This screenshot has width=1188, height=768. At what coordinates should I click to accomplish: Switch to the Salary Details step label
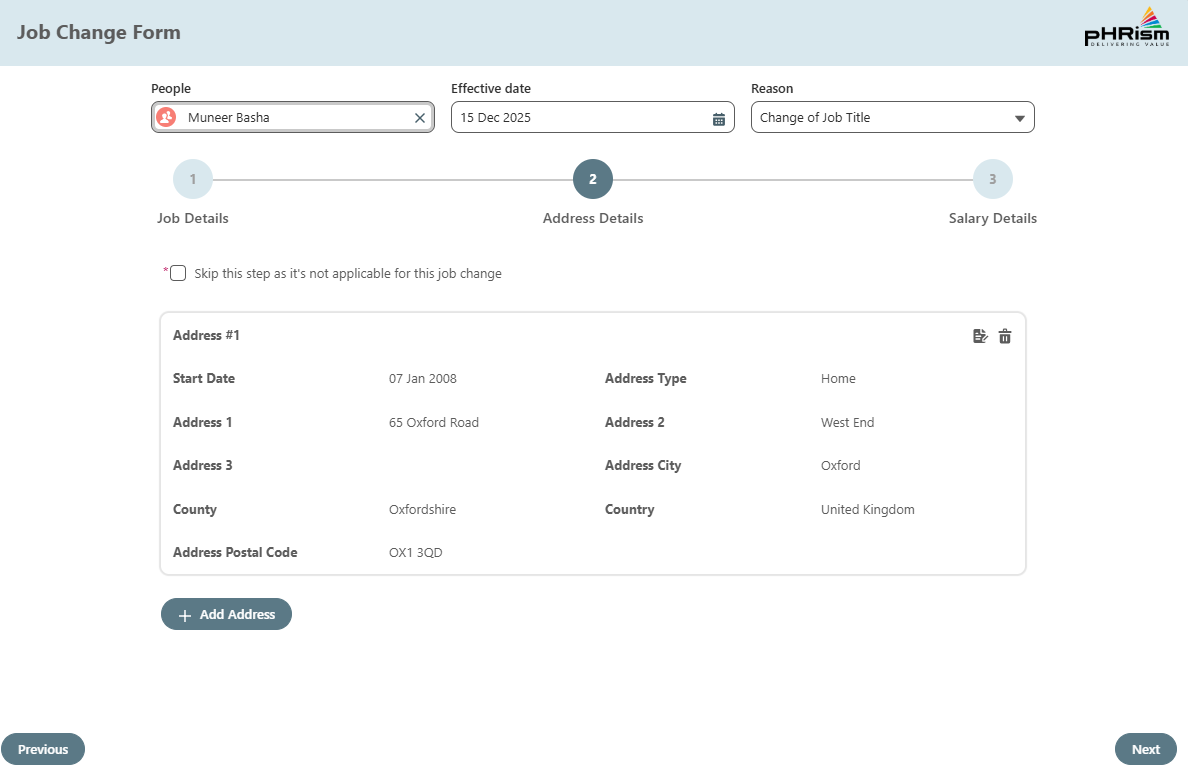[993, 218]
